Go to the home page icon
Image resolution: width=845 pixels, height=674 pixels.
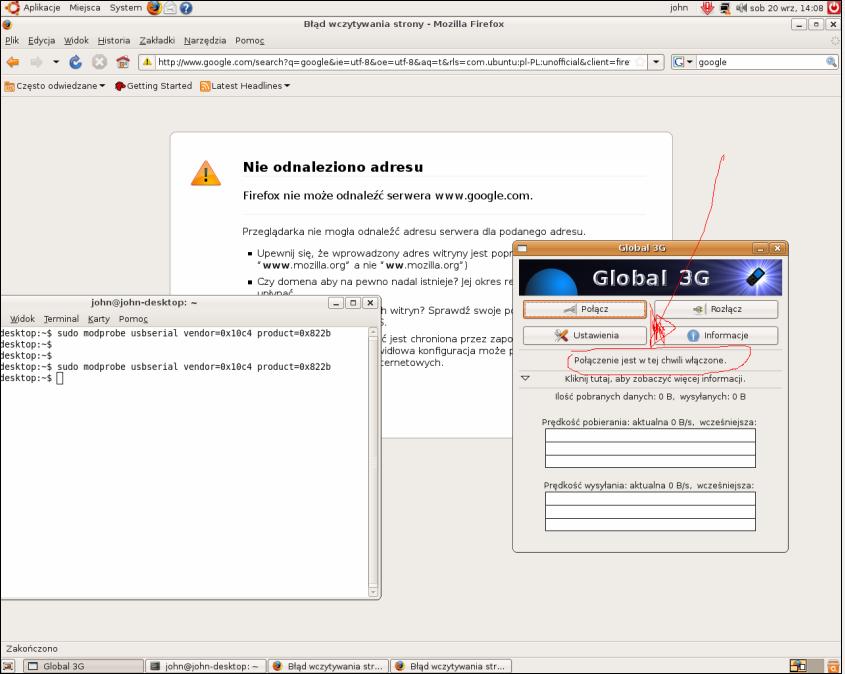tap(123, 62)
